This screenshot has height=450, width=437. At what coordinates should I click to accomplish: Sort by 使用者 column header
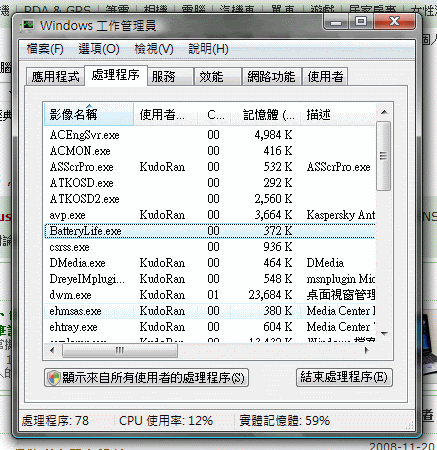pos(166,115)
